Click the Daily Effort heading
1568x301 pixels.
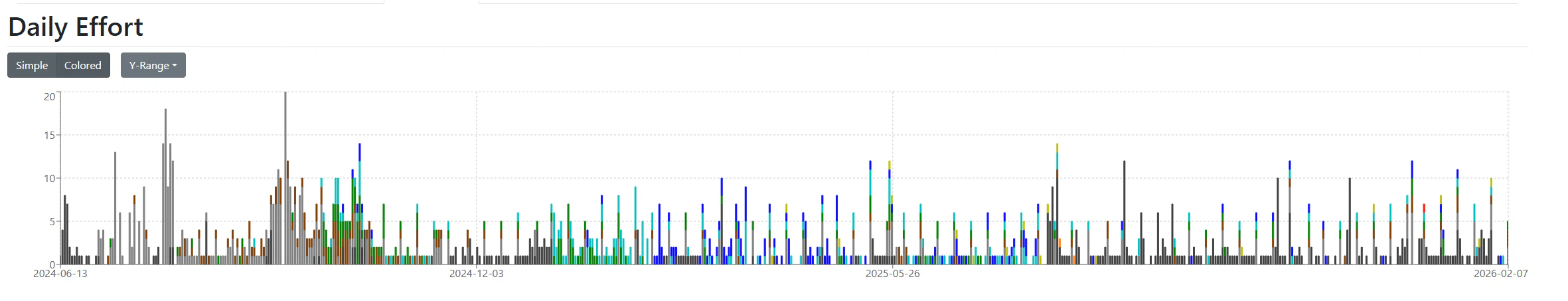[x=76, y=27]
